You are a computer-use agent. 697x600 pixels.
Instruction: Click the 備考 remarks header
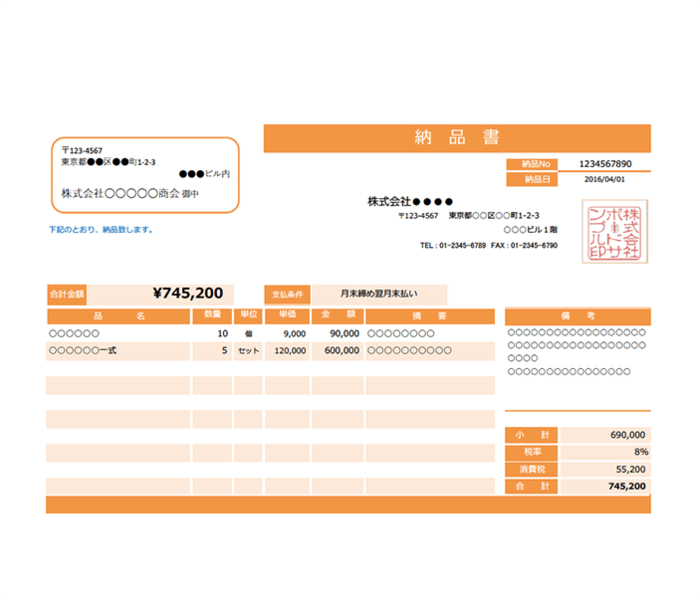click(x=578, y=316)
